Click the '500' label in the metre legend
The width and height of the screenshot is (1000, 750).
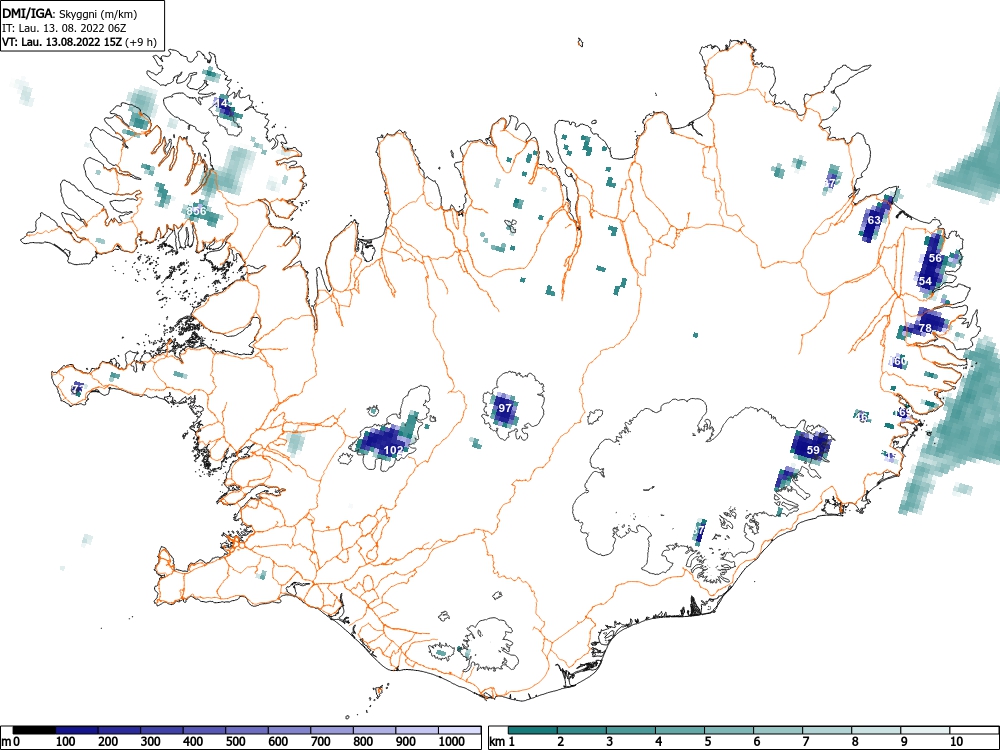pyautogui.click(x=235, y=742)
